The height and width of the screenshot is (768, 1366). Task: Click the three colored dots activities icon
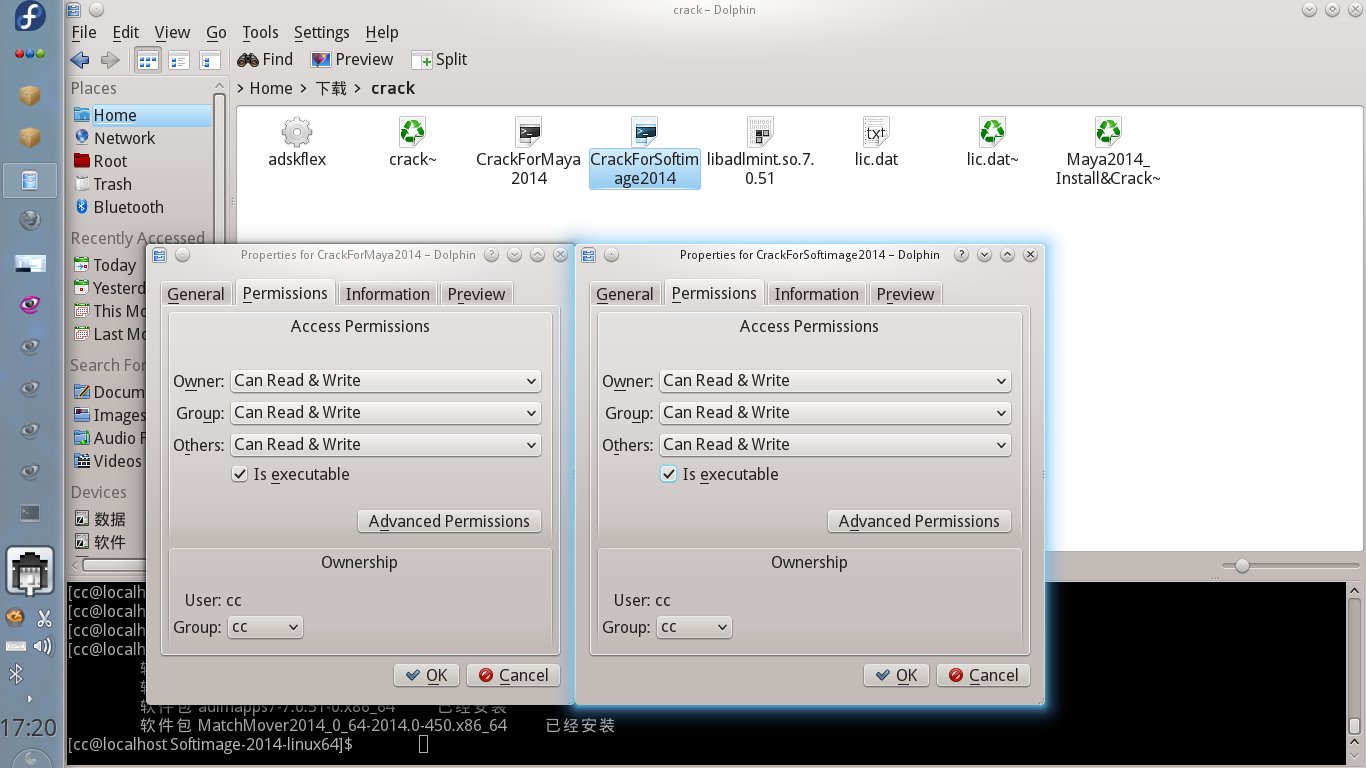(30, 54)
